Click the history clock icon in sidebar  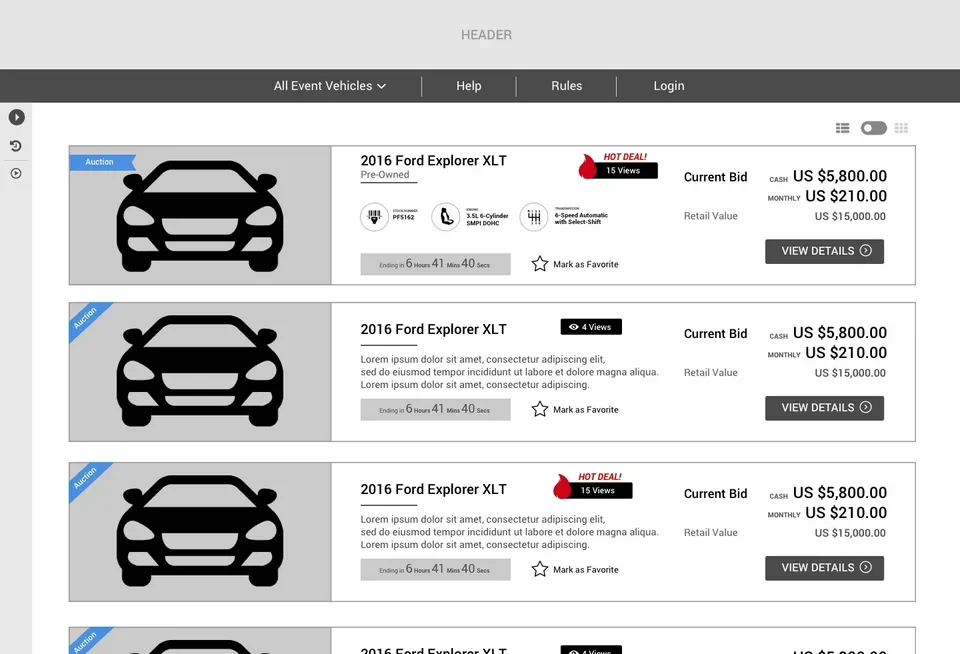point(16,146)
